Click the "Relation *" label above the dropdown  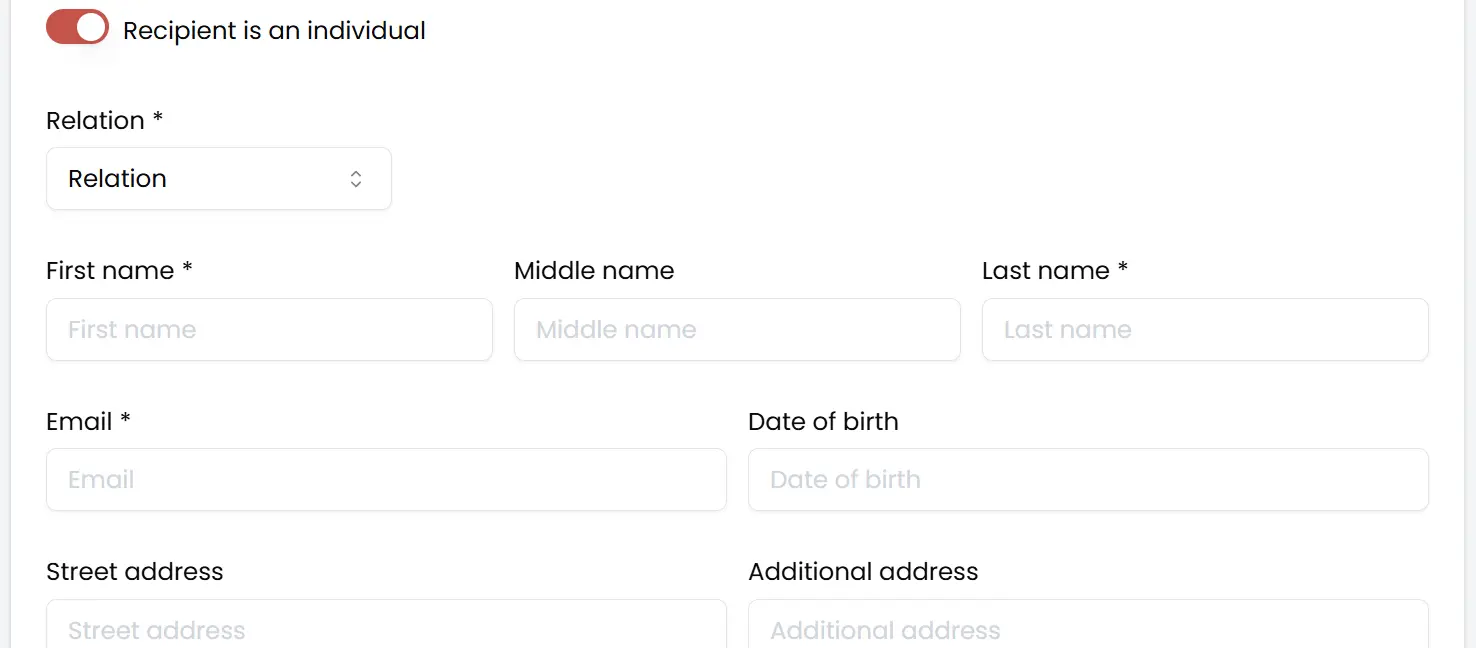click(104, 121)
